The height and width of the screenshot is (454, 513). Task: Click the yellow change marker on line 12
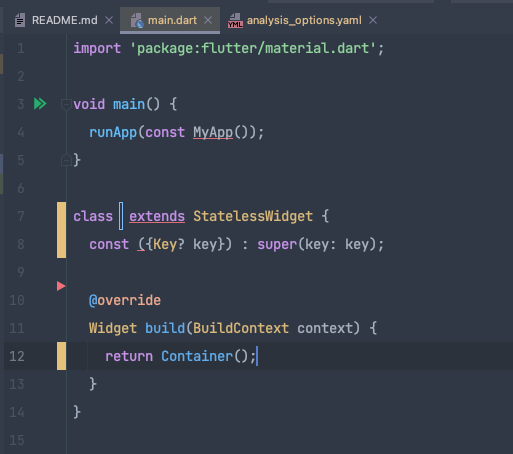[61, 356]
